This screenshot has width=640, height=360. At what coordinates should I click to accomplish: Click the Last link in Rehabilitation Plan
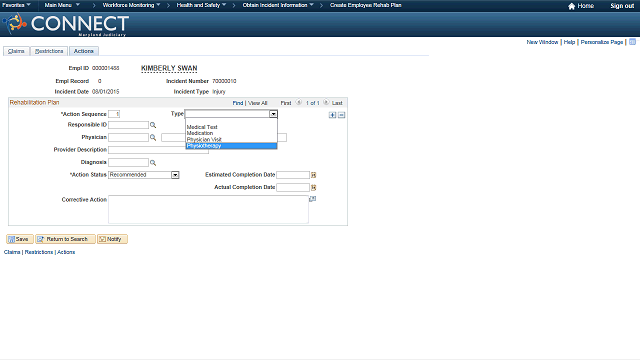tap(337, 103)
